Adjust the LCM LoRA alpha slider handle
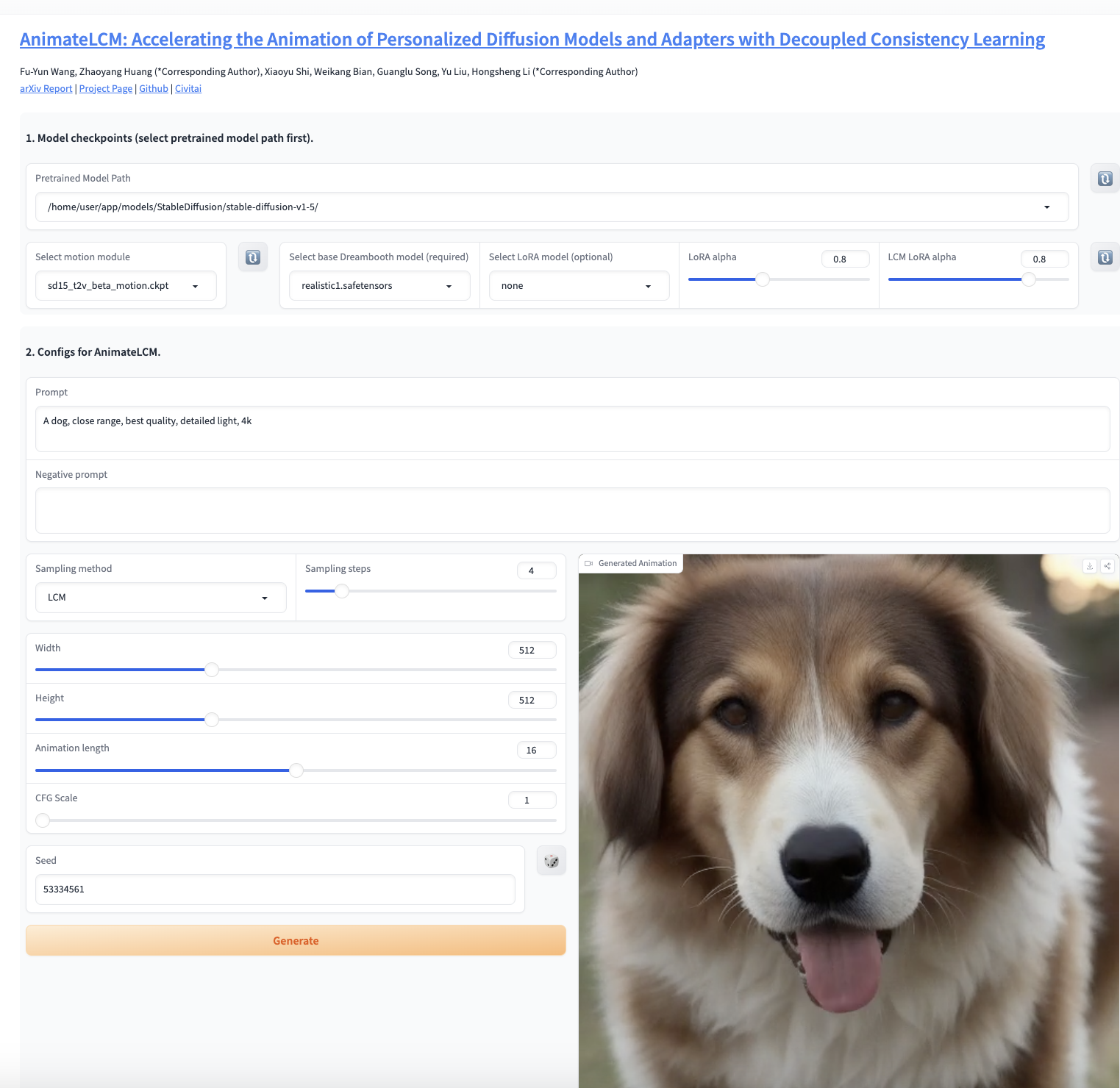The height and width of the screenshot is (1088, 1120). coord(1029,279)
